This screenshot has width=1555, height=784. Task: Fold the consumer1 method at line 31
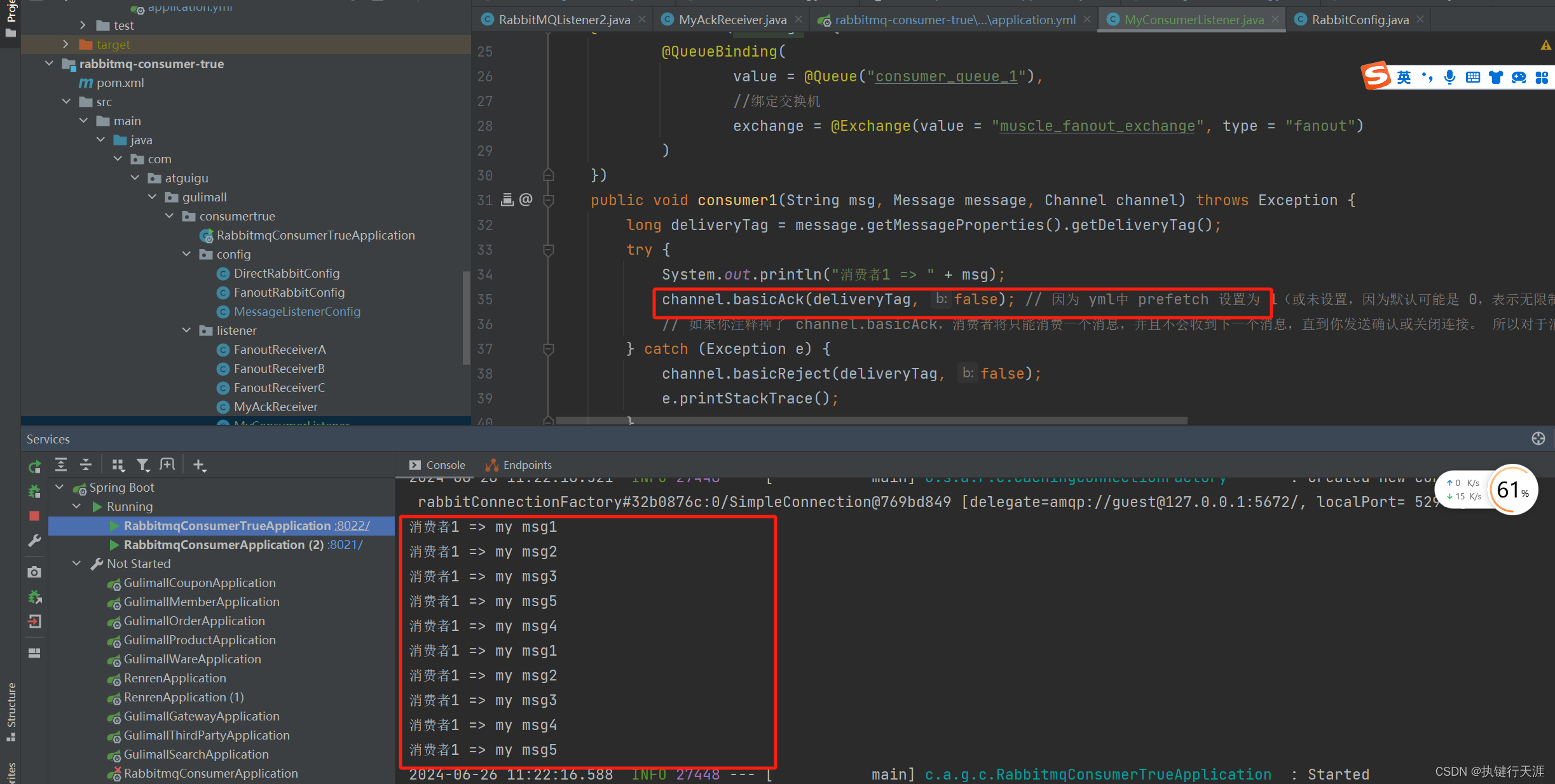549,200
